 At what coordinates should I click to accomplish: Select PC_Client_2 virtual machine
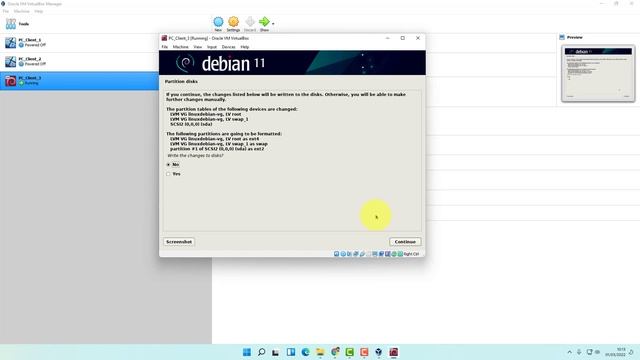point(80,62)
